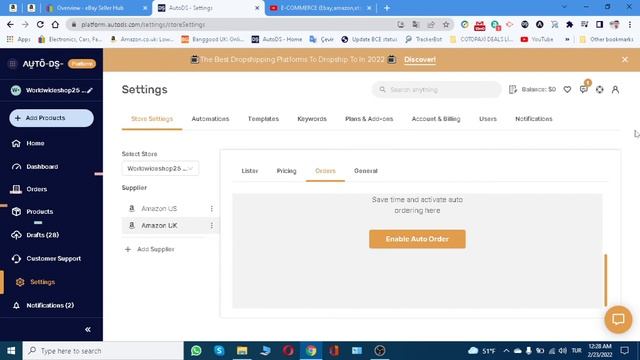640x360 pixels.
Task: Open Other bookmarks folder
Action: click(x=607, y=39)
